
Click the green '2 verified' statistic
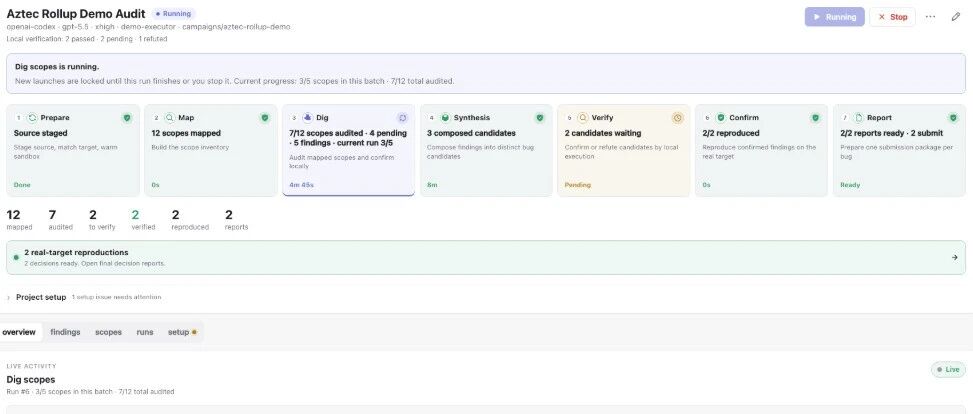[143, 220]
